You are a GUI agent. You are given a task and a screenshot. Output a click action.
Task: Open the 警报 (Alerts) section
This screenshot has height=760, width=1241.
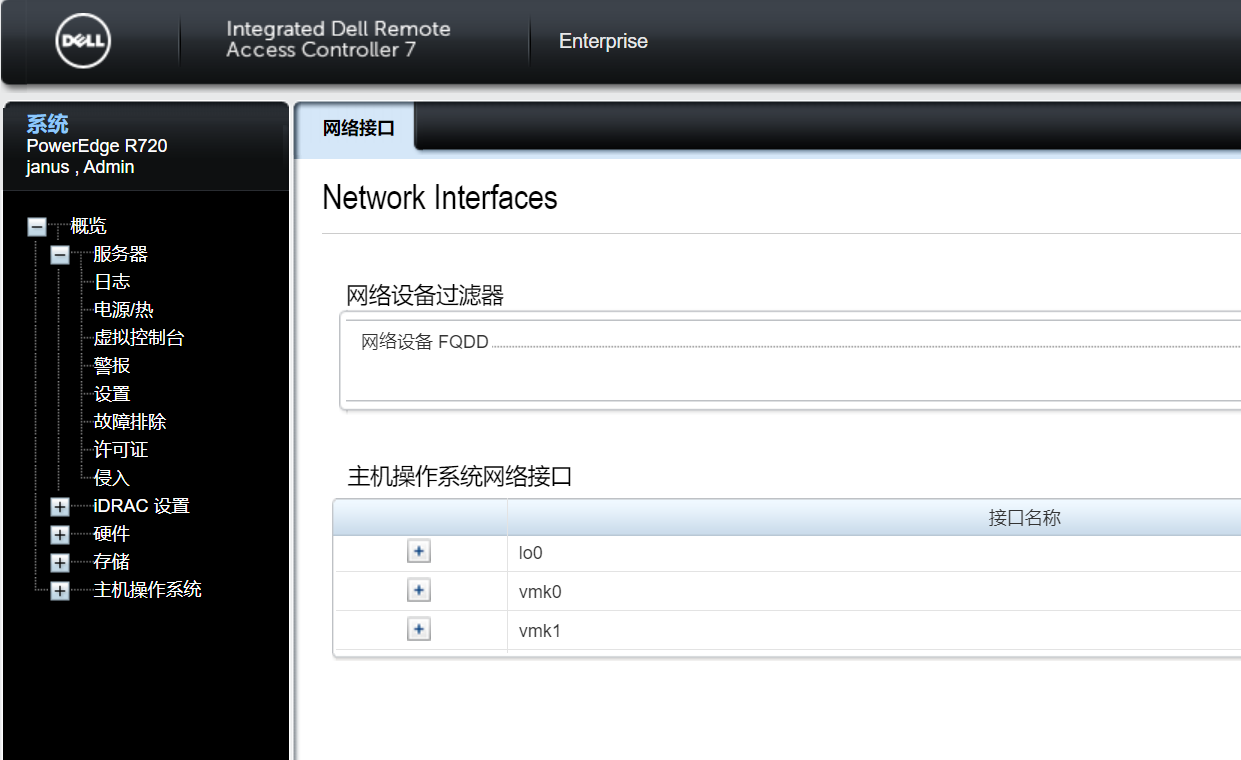110,365
